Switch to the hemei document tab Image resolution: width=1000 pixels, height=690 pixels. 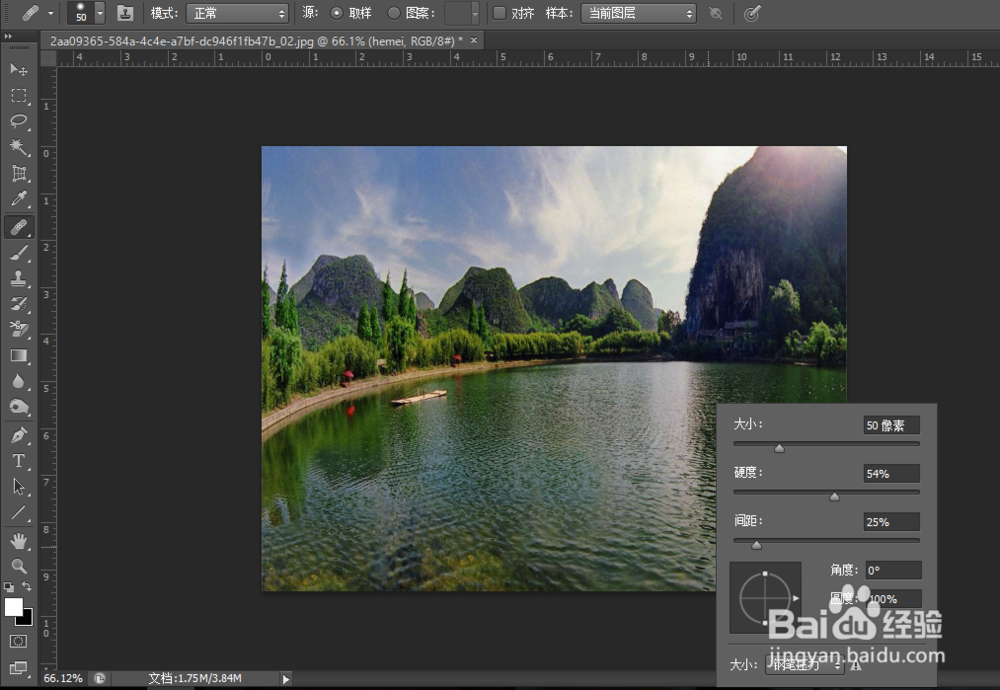click(256, 41)
